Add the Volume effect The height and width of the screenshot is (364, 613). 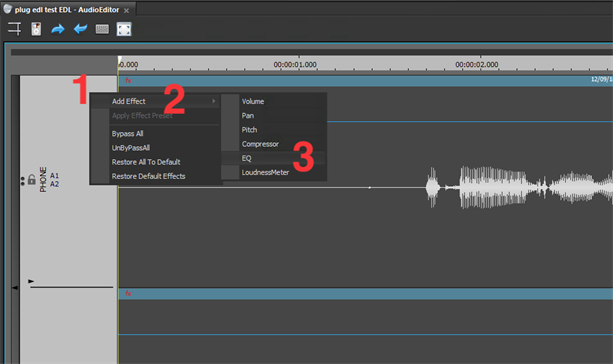point(253,101)
